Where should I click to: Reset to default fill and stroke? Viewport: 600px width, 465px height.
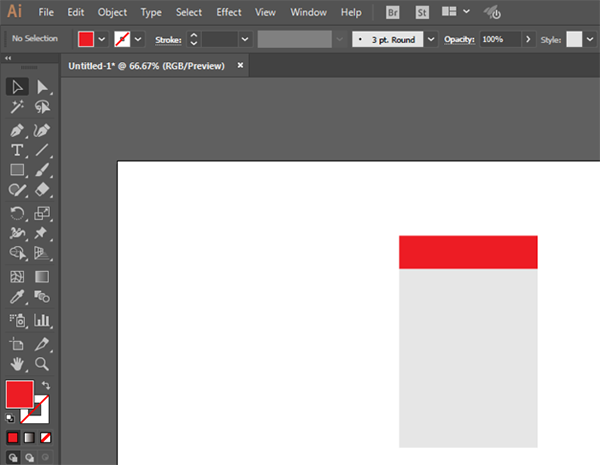tap(10, 418)
